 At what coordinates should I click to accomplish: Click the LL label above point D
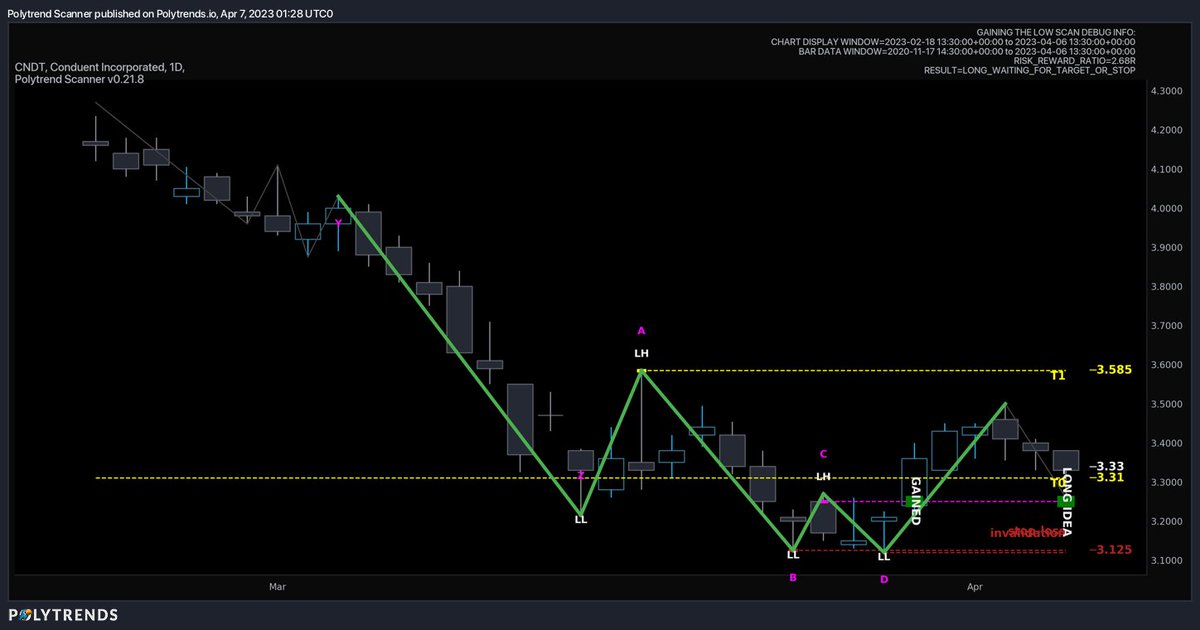883,556
